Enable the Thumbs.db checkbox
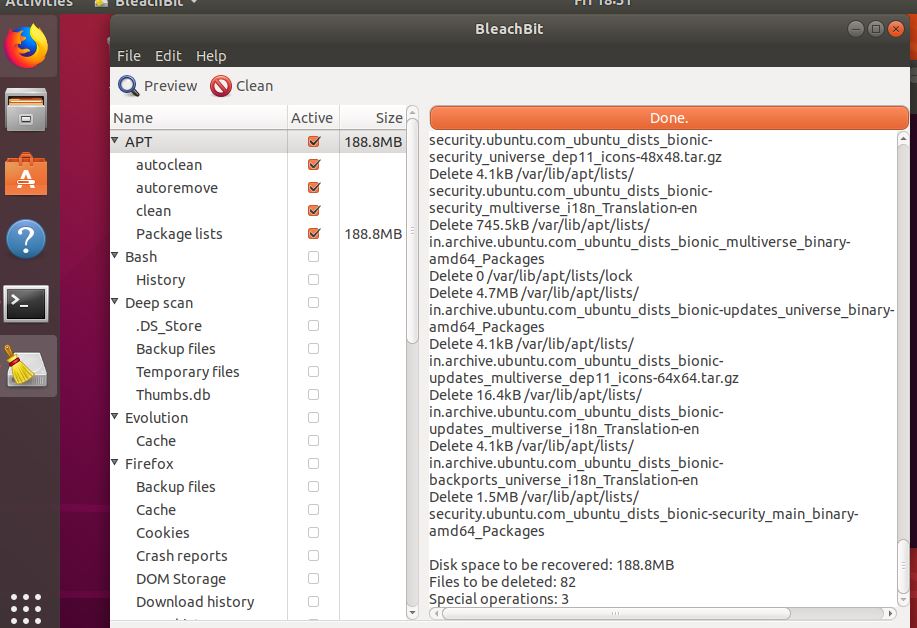The image size is (917, 628). point(313,394)
